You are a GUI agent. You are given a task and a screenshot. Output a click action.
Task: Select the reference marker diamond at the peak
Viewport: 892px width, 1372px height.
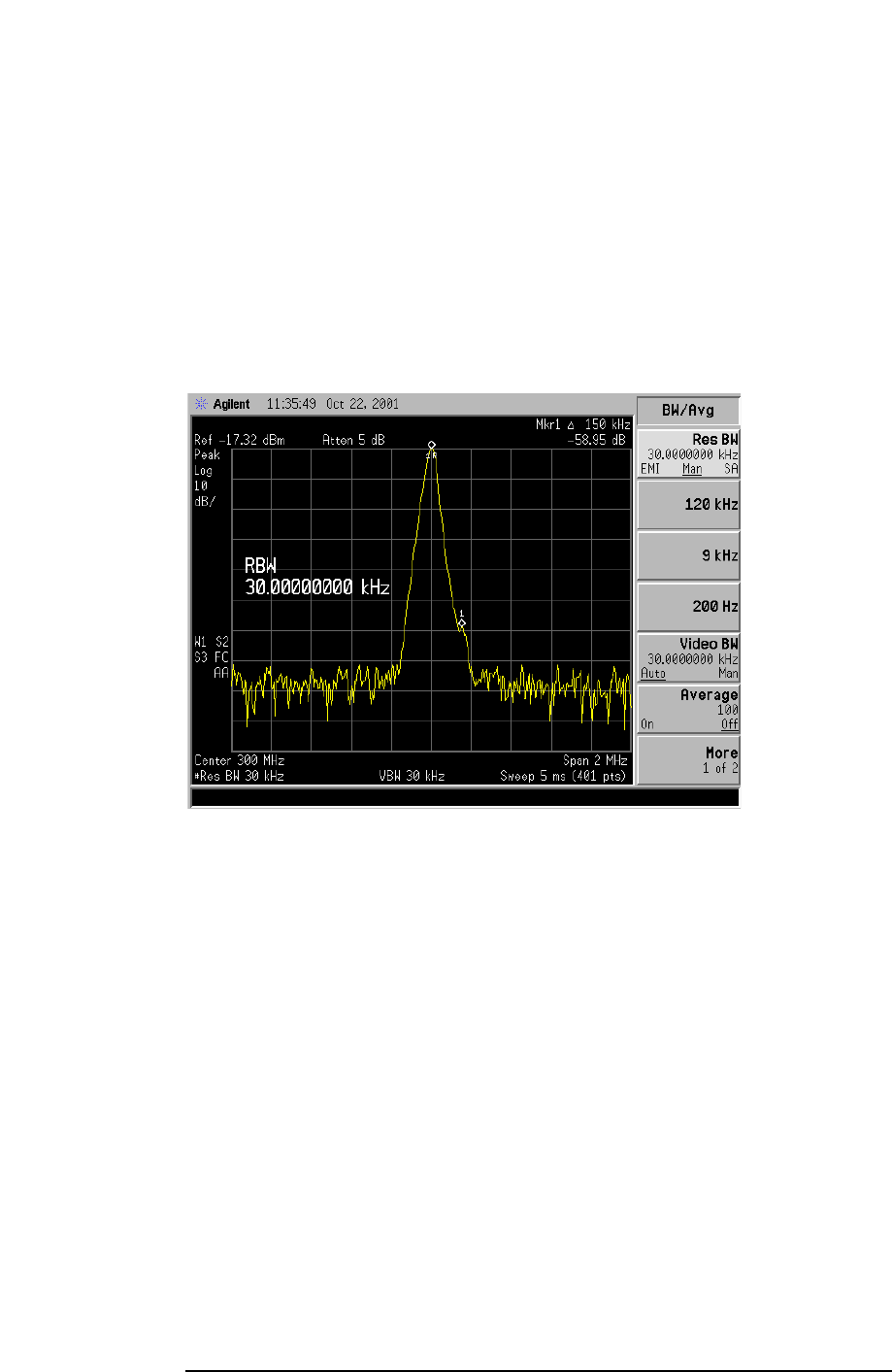[432, 445]
